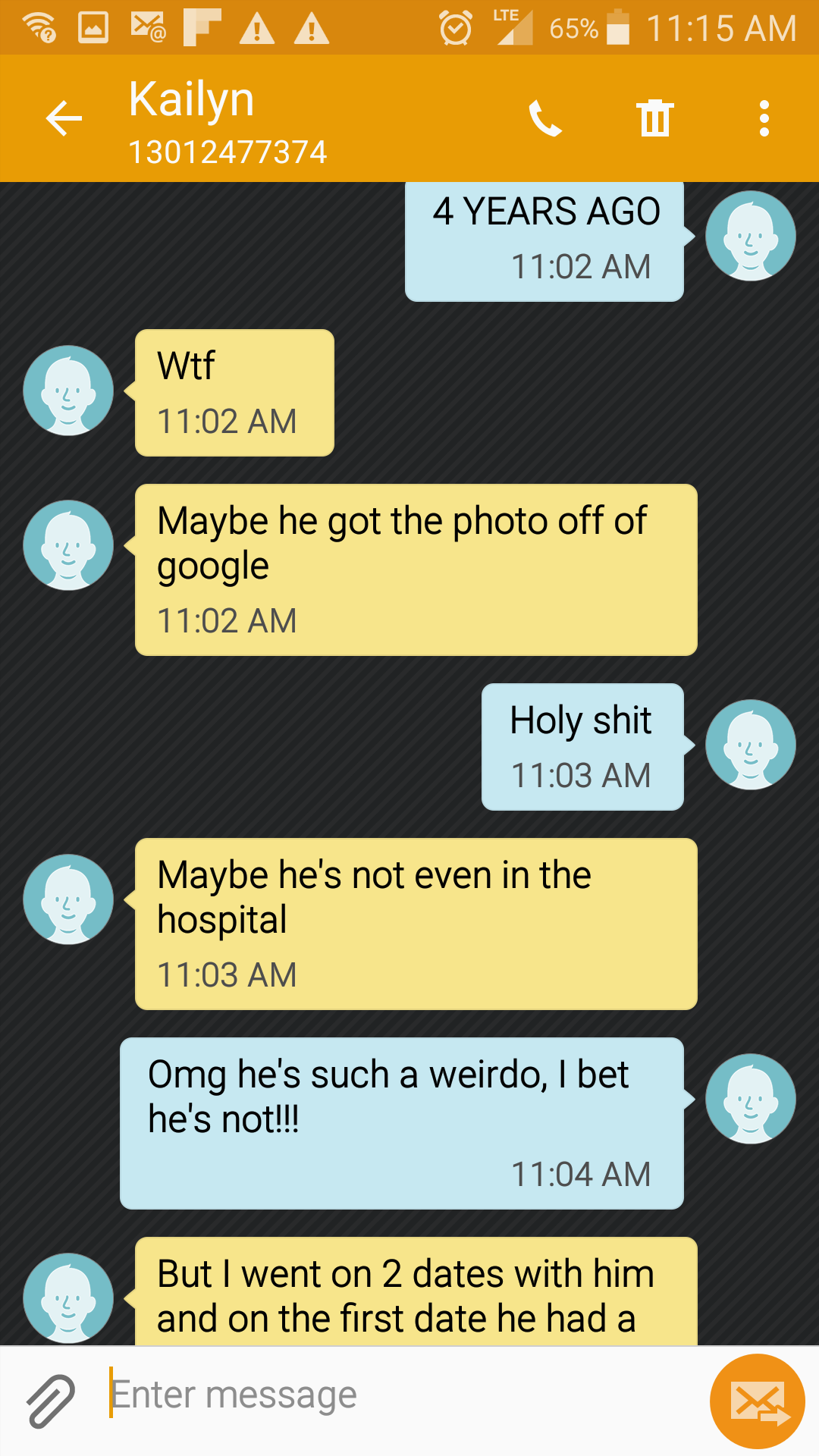The image size is (819, 1456).
Task: Select the such a weirdo message bubble
Action: pyautogui.click(x=402, y=1123)
